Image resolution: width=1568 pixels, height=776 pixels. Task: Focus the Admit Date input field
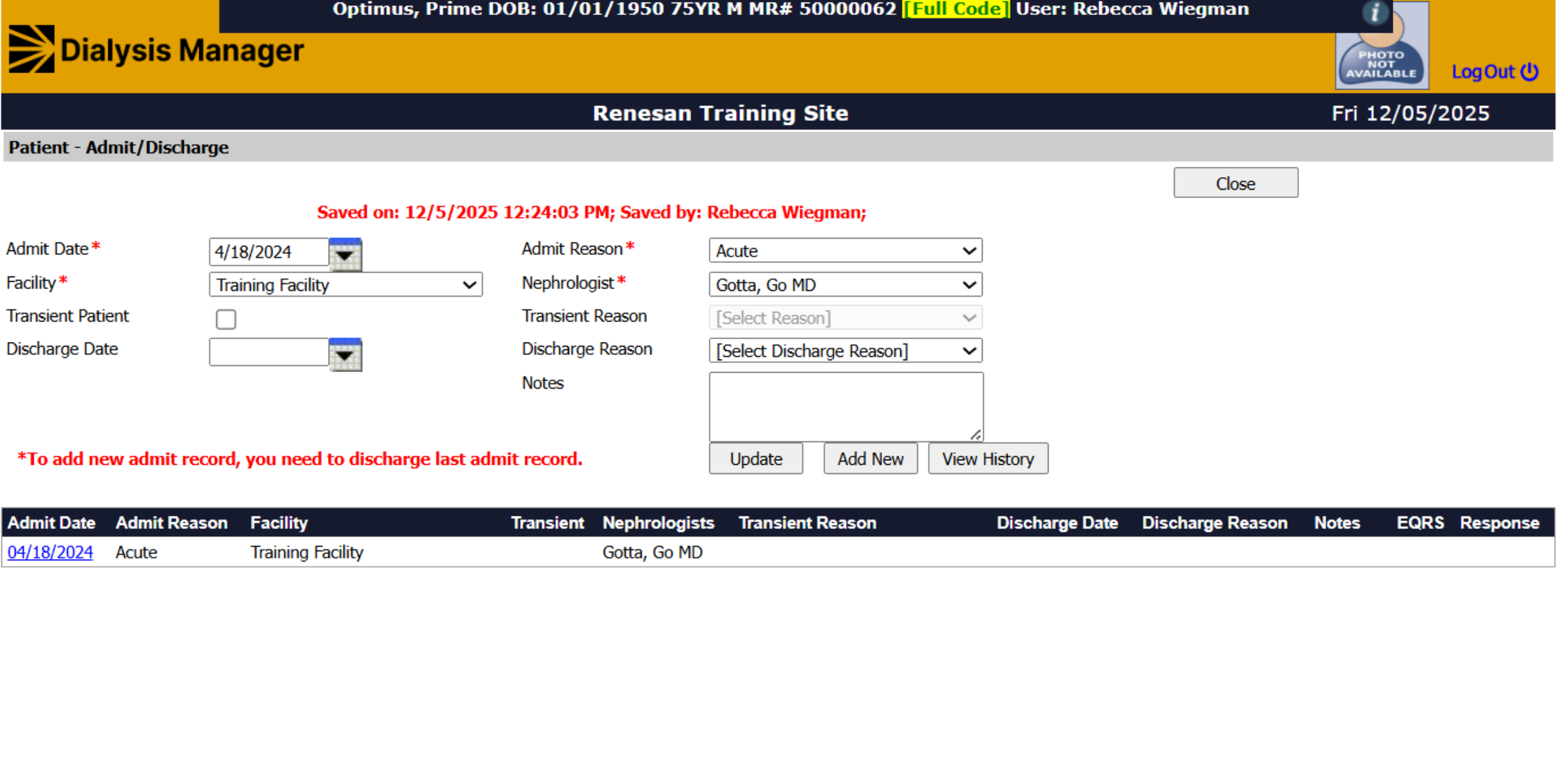pos(269,252)
